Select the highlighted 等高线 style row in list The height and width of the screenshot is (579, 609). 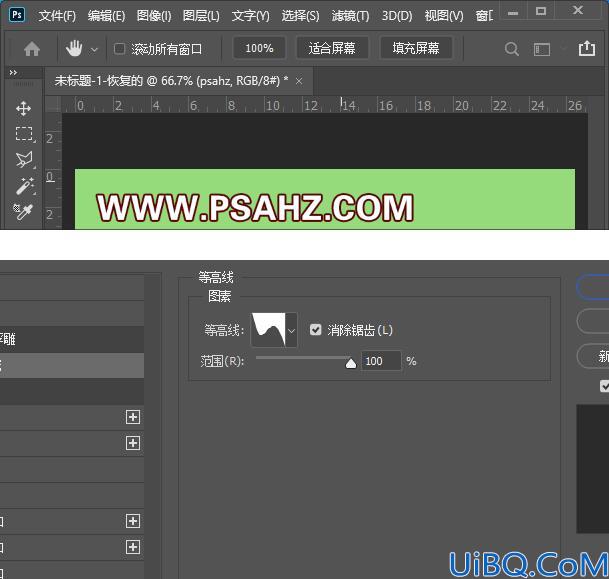(x=72, y=365)
